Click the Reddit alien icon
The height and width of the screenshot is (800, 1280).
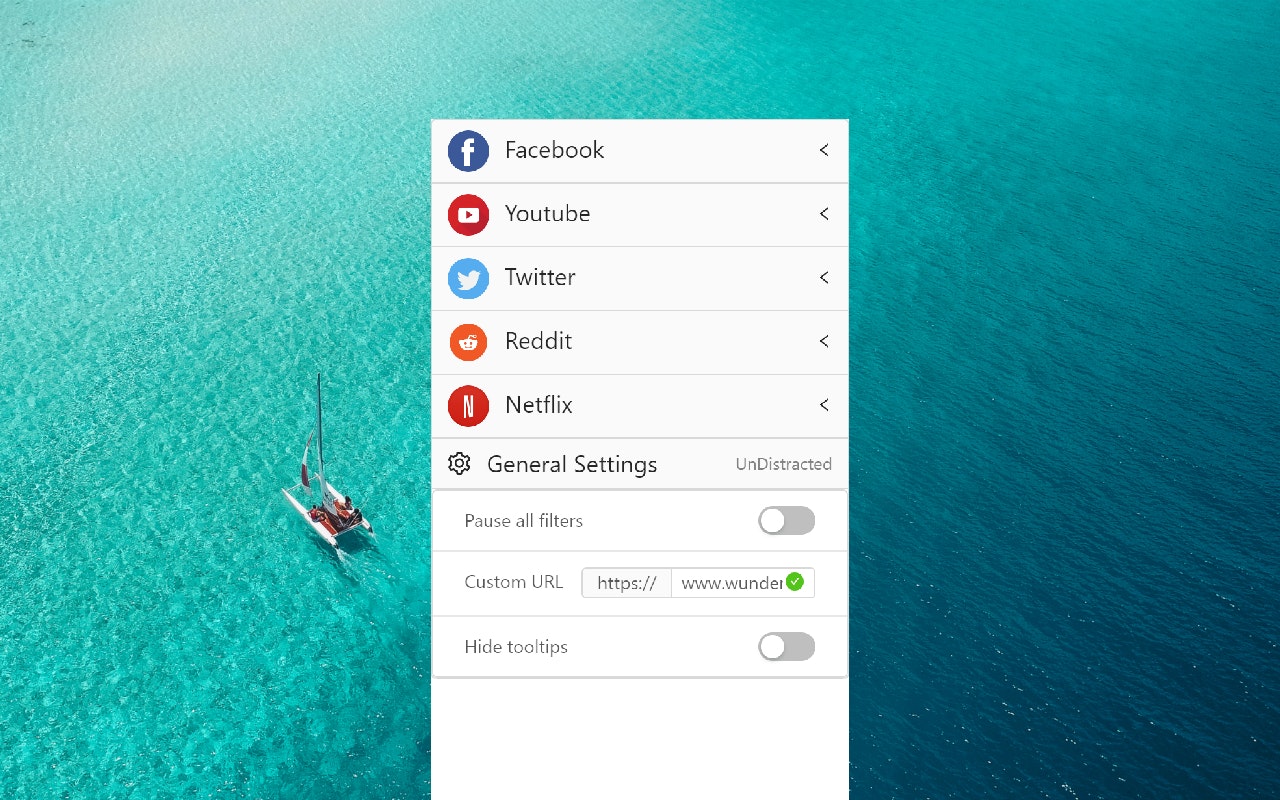pyautogui.click(x=468, y=343)
